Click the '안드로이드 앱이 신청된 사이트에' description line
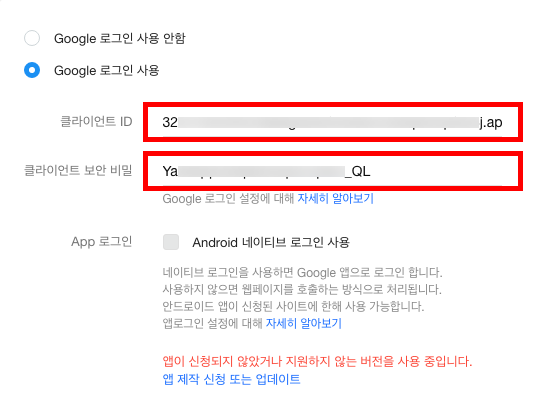560x420 pixels. click(x=293, y=306)
